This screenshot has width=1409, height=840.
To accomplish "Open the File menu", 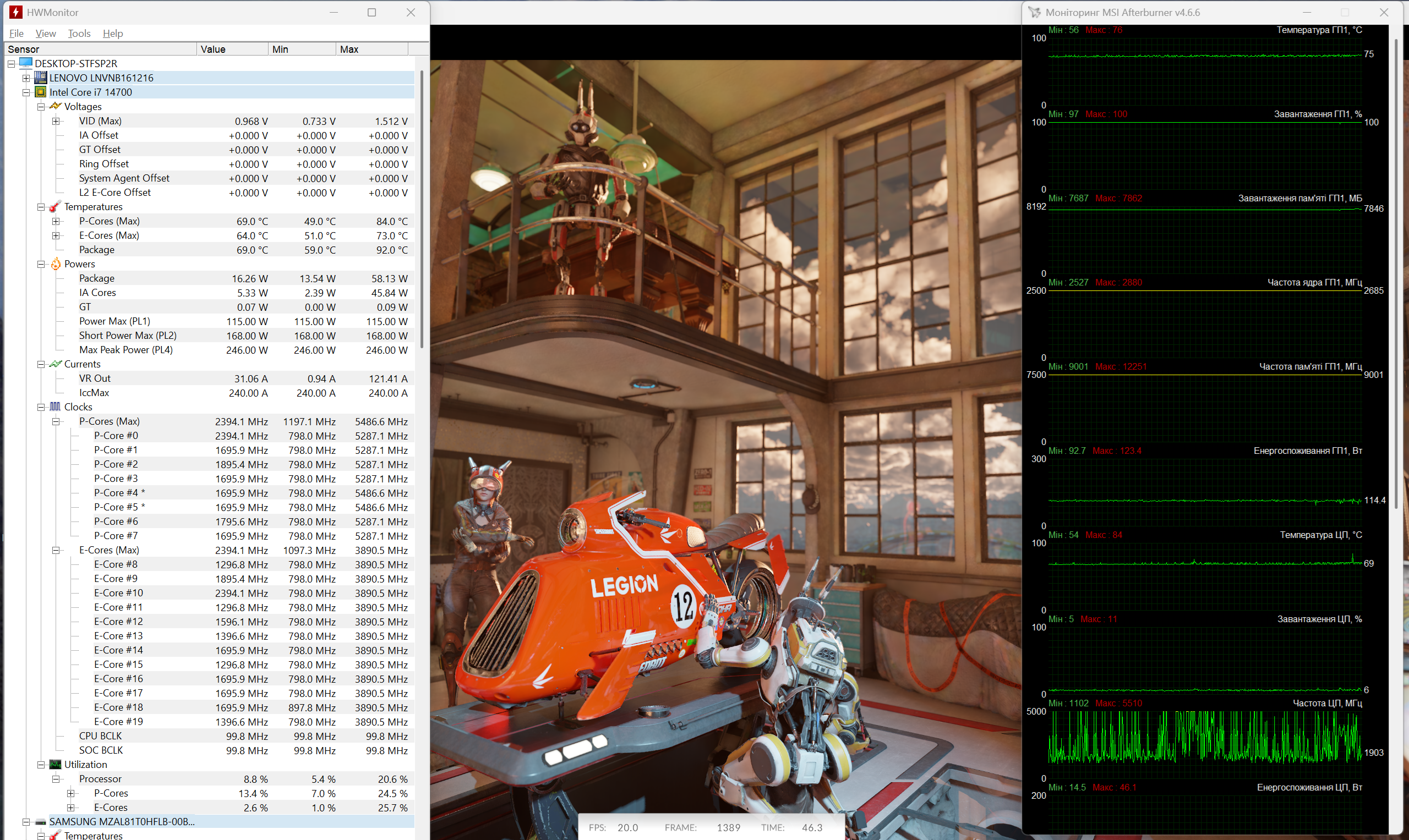I will [16, 34].
